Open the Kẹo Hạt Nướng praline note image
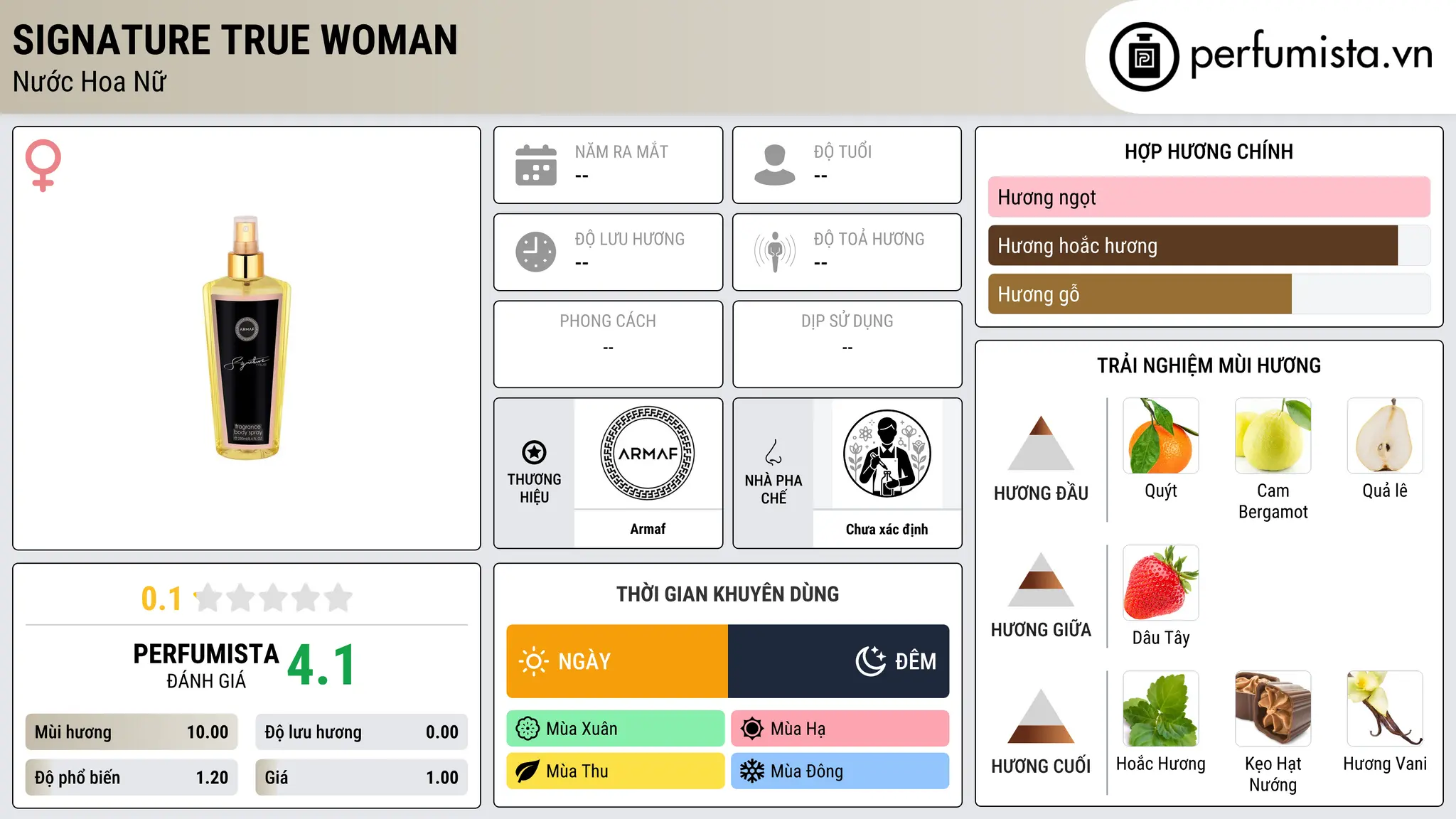The image size is (1456, 819). (x=1273, y=709)
